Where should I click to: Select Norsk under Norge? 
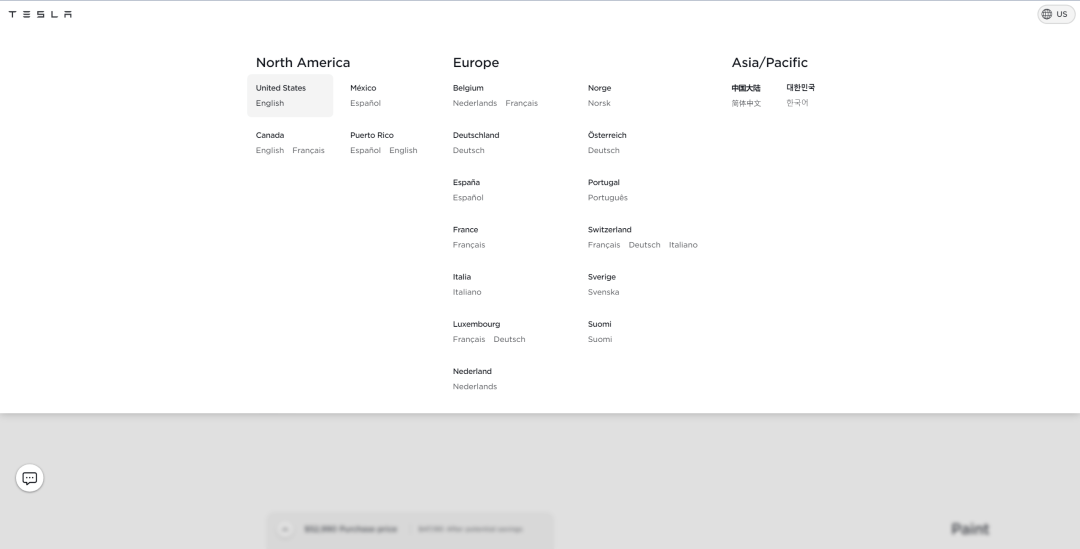coord(599,103)
